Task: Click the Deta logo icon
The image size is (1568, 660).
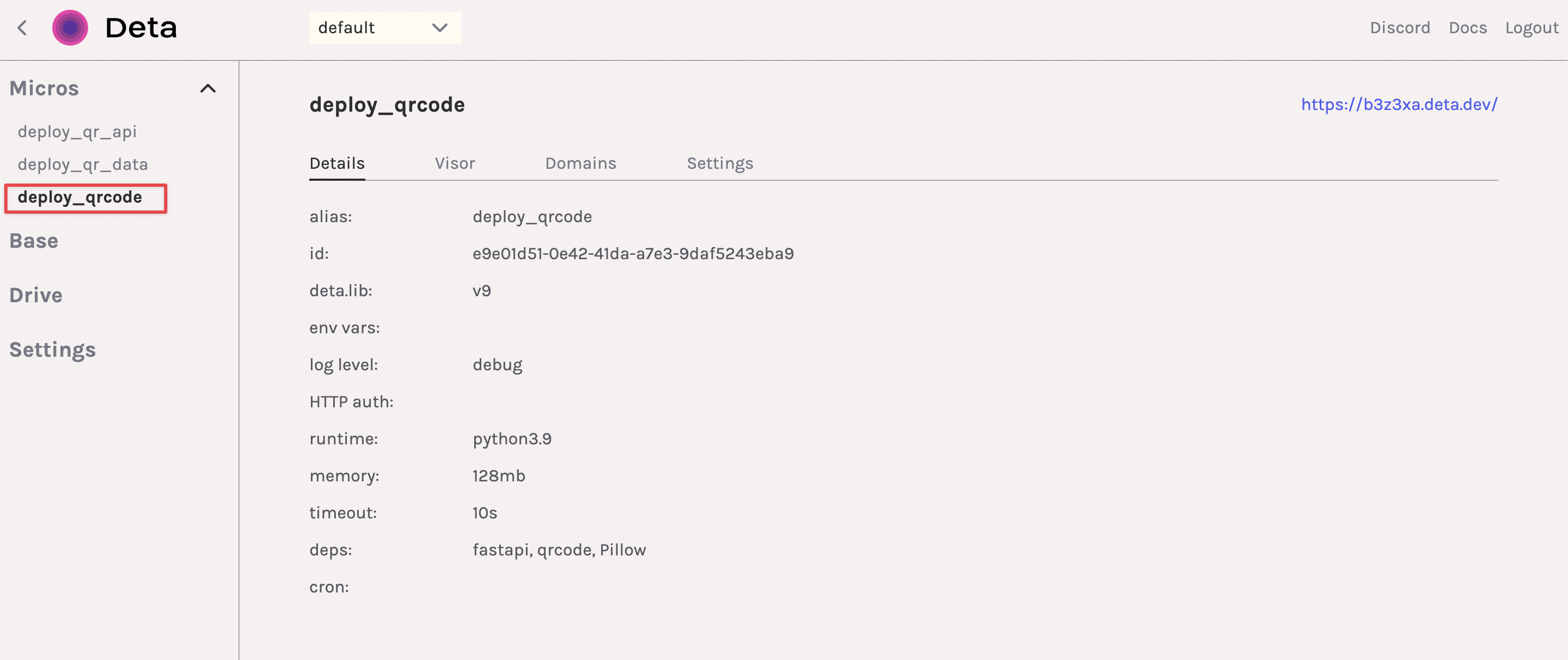Action: [70, 28]
